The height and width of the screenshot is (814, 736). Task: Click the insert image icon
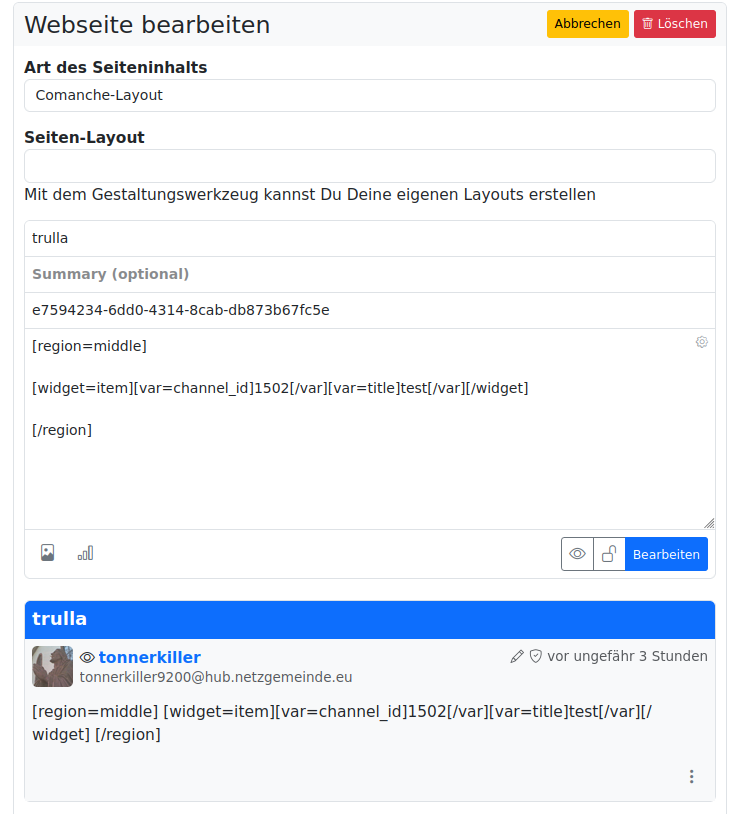coord(47,553)
